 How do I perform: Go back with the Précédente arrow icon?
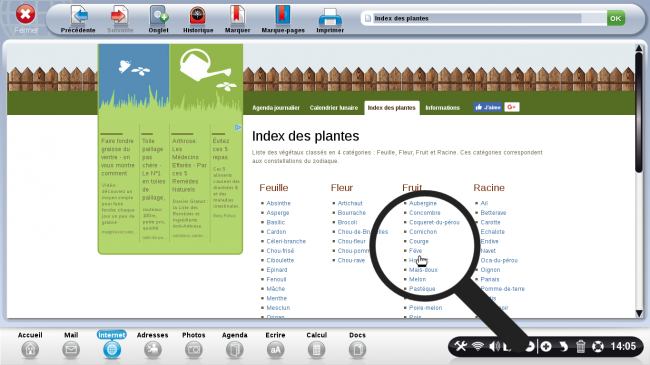[x=79, y=16]
